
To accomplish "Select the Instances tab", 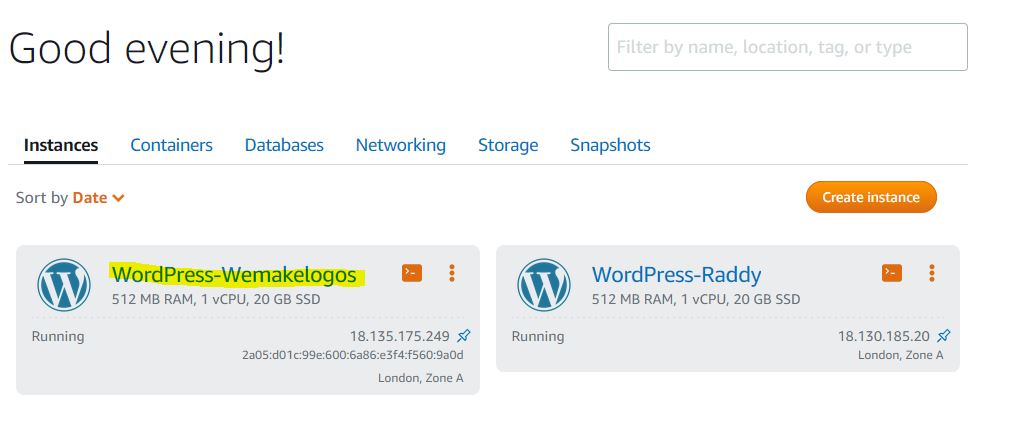I will coord(61,145).
